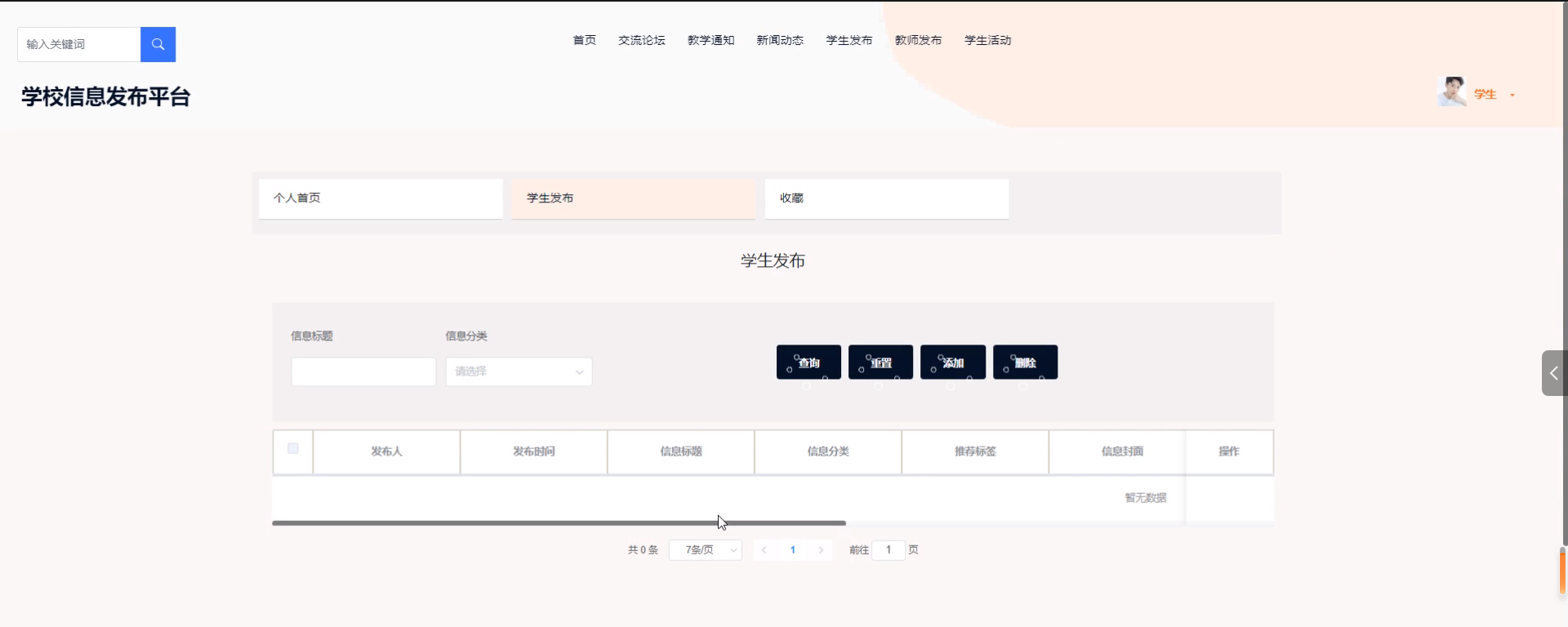
Task: Expand the side panel arrow handle
Action: click(1553, 373)
